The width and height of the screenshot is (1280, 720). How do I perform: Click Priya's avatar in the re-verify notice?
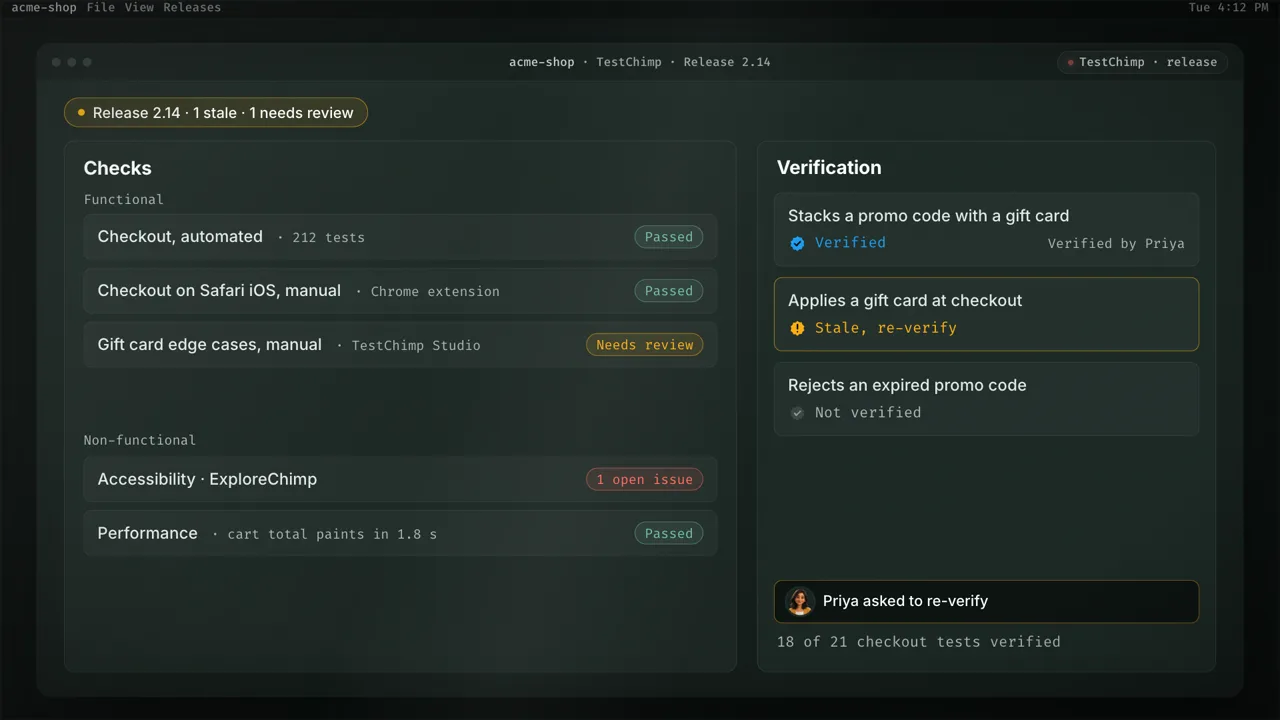tap(799, 601)
